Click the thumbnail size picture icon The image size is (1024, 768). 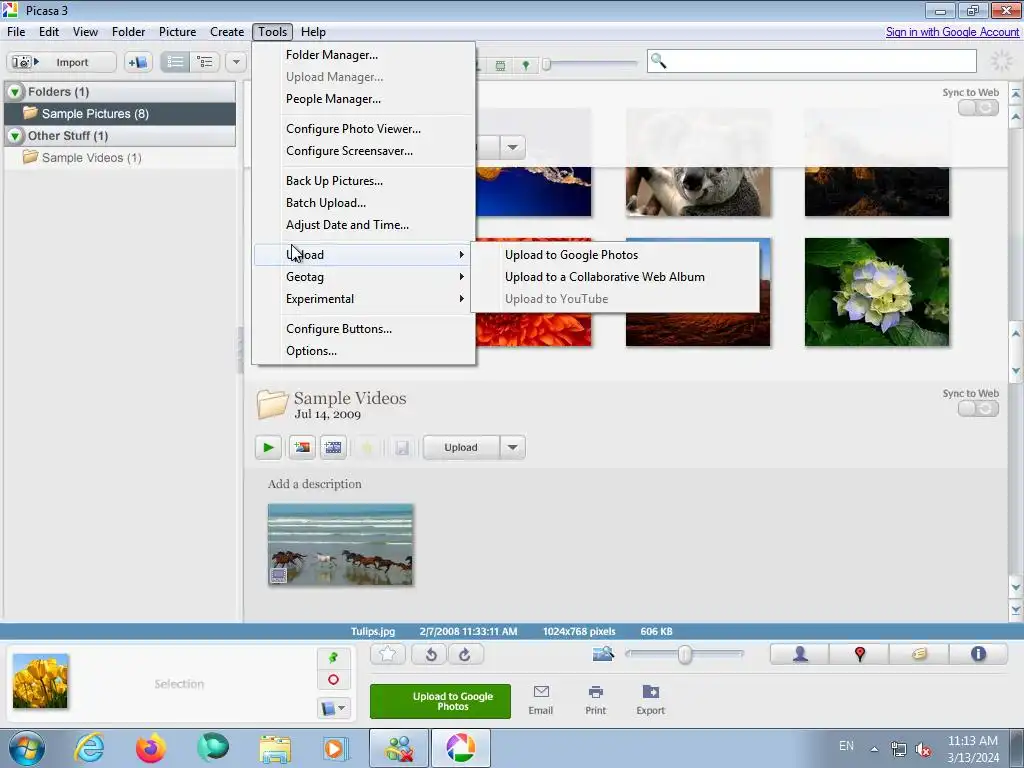click(x=603, y=653)
